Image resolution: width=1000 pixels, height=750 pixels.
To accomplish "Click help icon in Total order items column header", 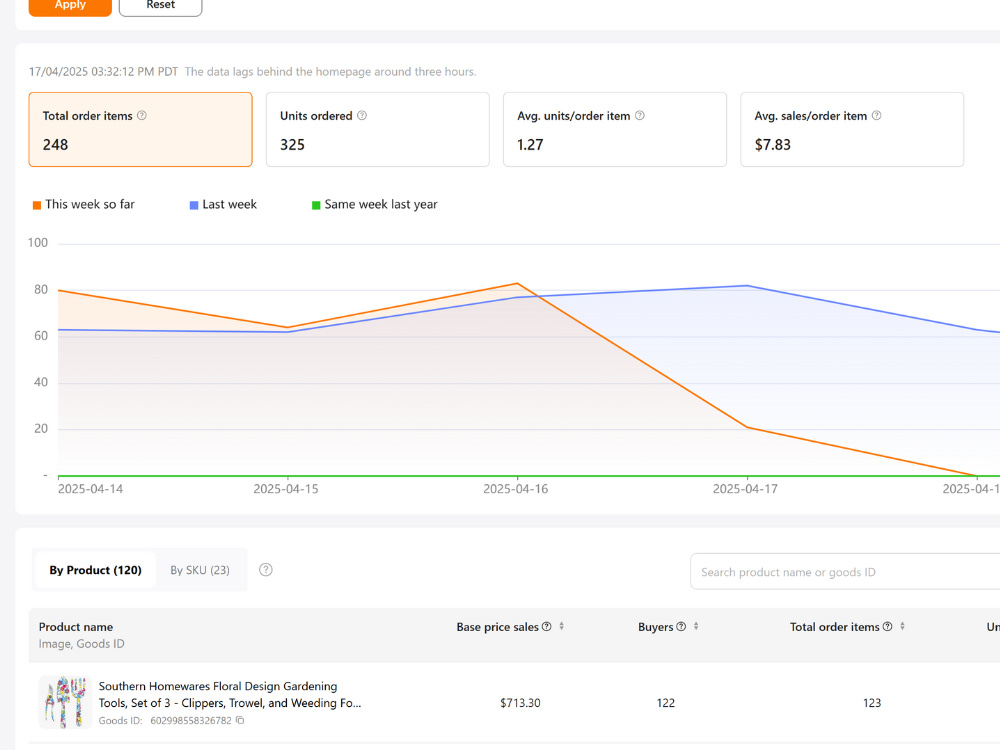I will pos(887,626).
